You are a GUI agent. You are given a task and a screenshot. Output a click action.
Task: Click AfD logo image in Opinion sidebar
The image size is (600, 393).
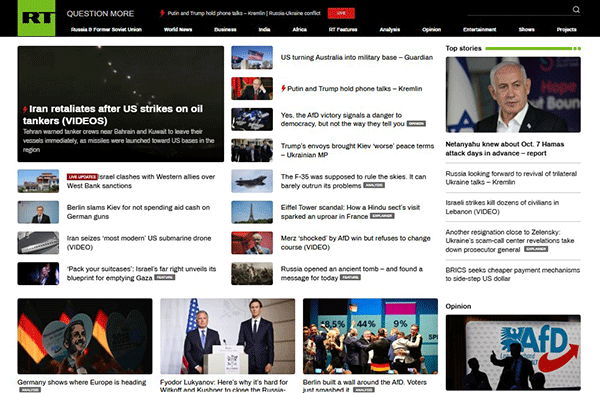click(x=513, y=352)
